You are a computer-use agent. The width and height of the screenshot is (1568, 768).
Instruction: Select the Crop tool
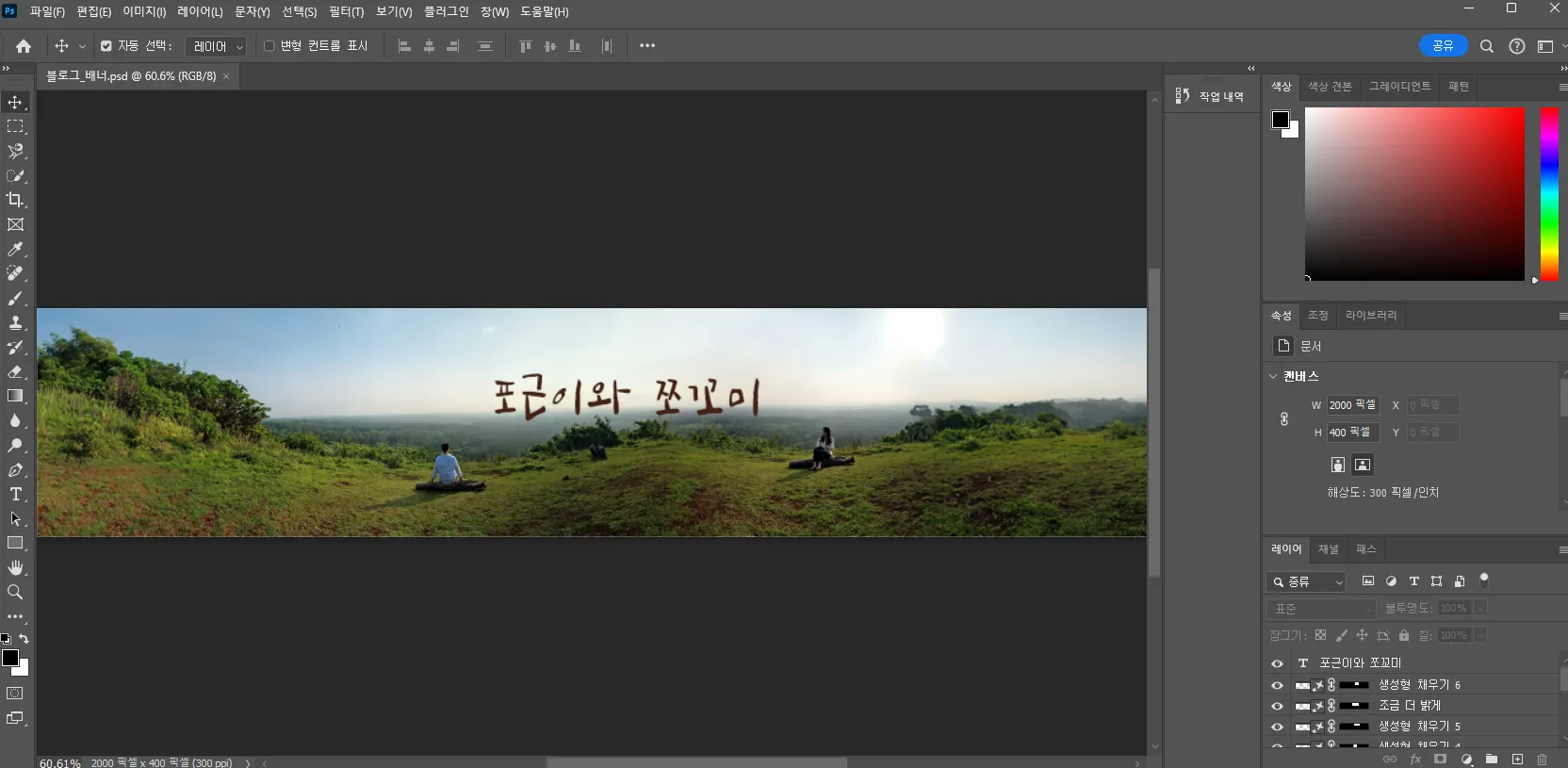pyautogui.click(x=15, y=200)
